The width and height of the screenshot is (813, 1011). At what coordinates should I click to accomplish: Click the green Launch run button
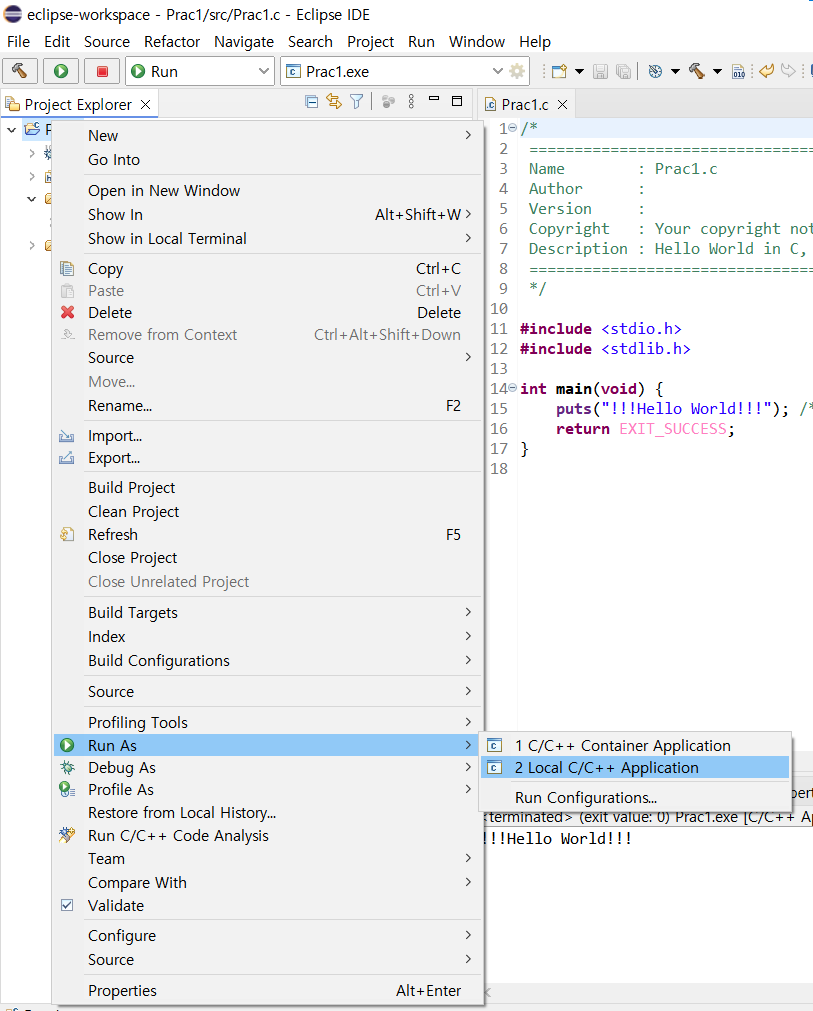pos(61,71)
